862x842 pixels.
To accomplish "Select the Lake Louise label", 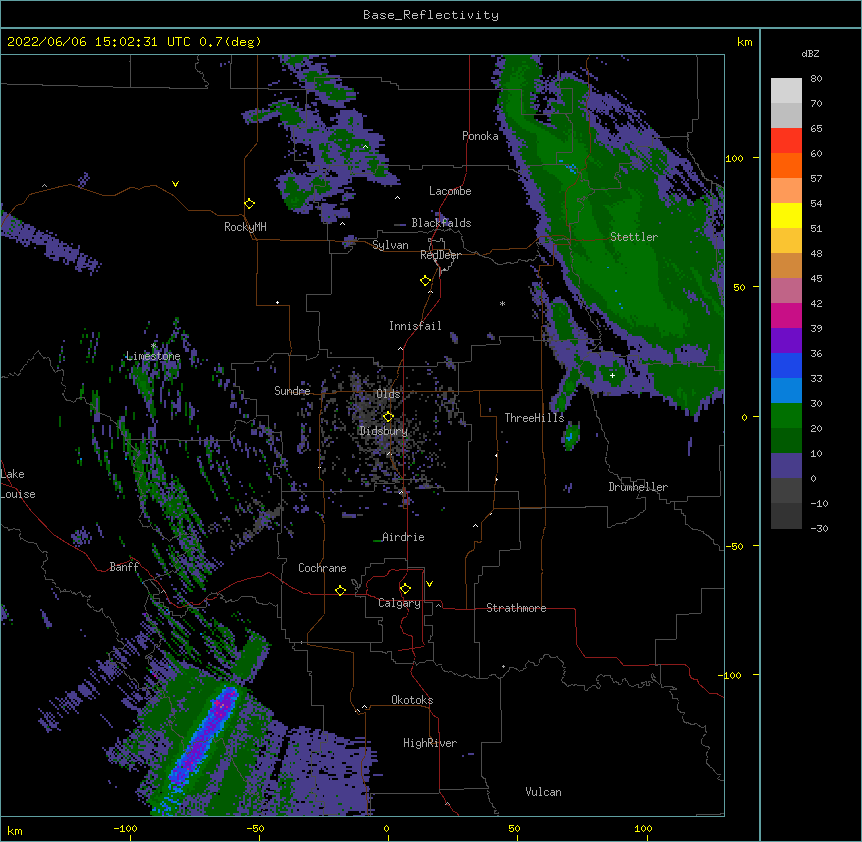I will [18, 484].
